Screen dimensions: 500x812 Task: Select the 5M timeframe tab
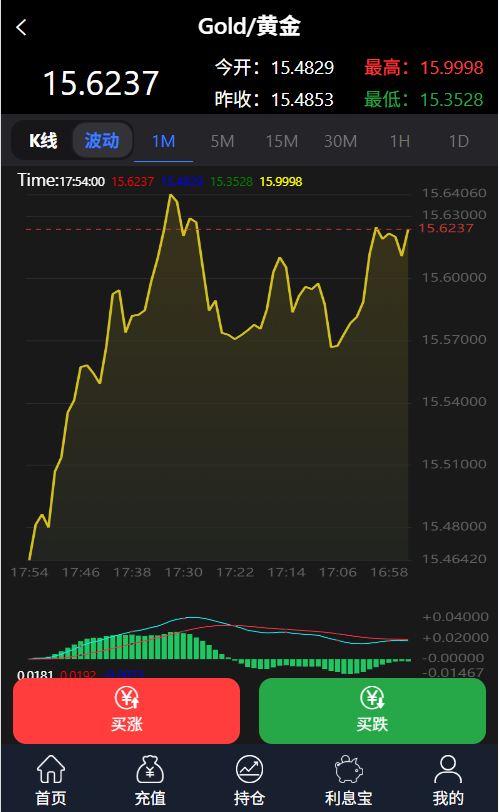coord(223,141)
